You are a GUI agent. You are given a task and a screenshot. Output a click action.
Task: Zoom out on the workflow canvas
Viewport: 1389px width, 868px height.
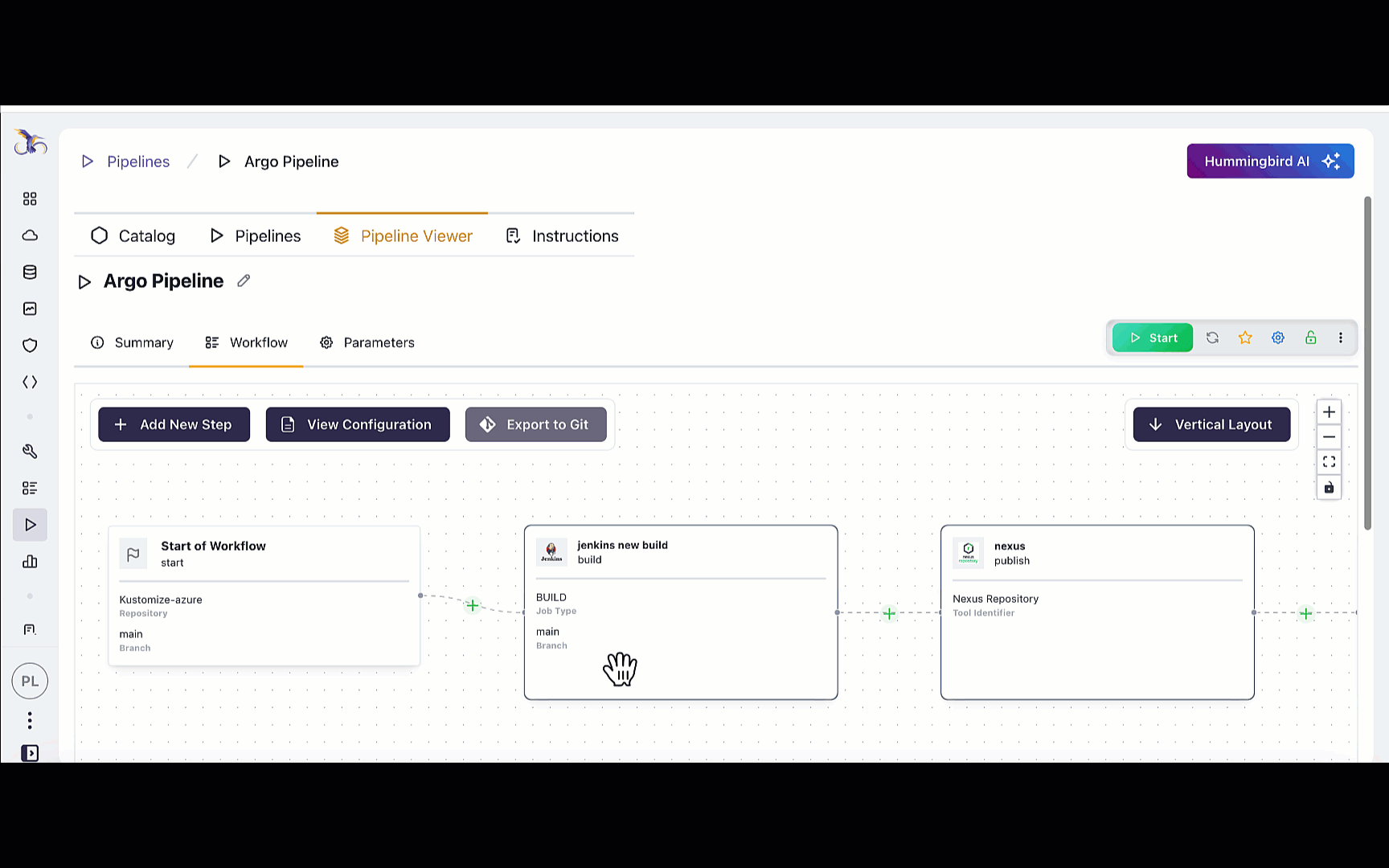tap(1329, 437)
